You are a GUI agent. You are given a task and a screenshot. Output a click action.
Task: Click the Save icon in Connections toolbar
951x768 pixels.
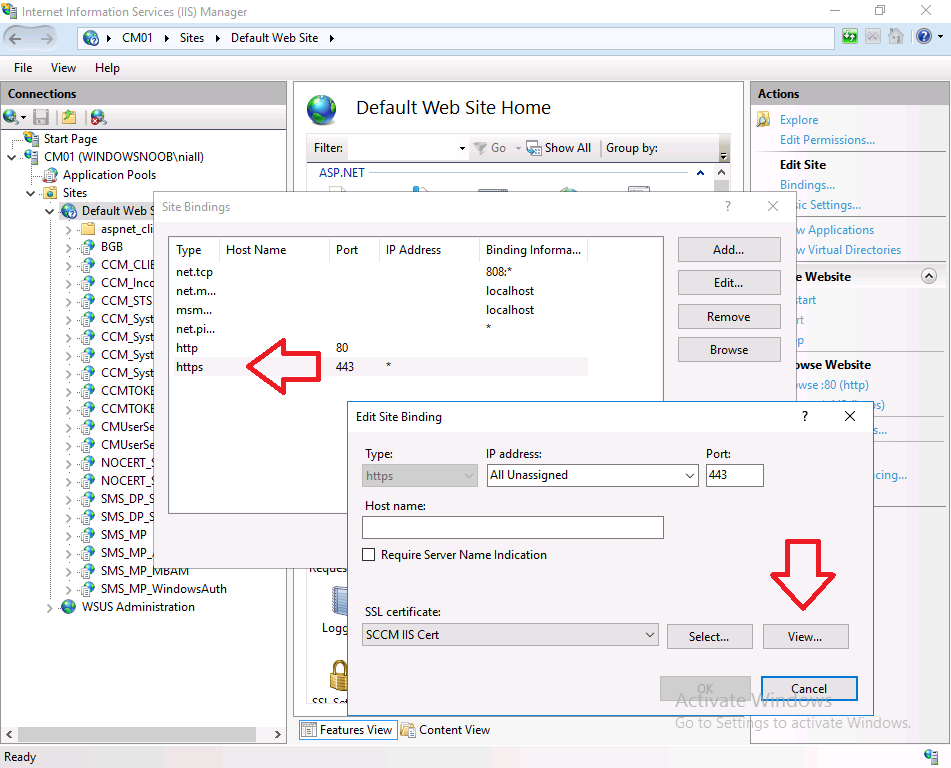coord(41,117)
